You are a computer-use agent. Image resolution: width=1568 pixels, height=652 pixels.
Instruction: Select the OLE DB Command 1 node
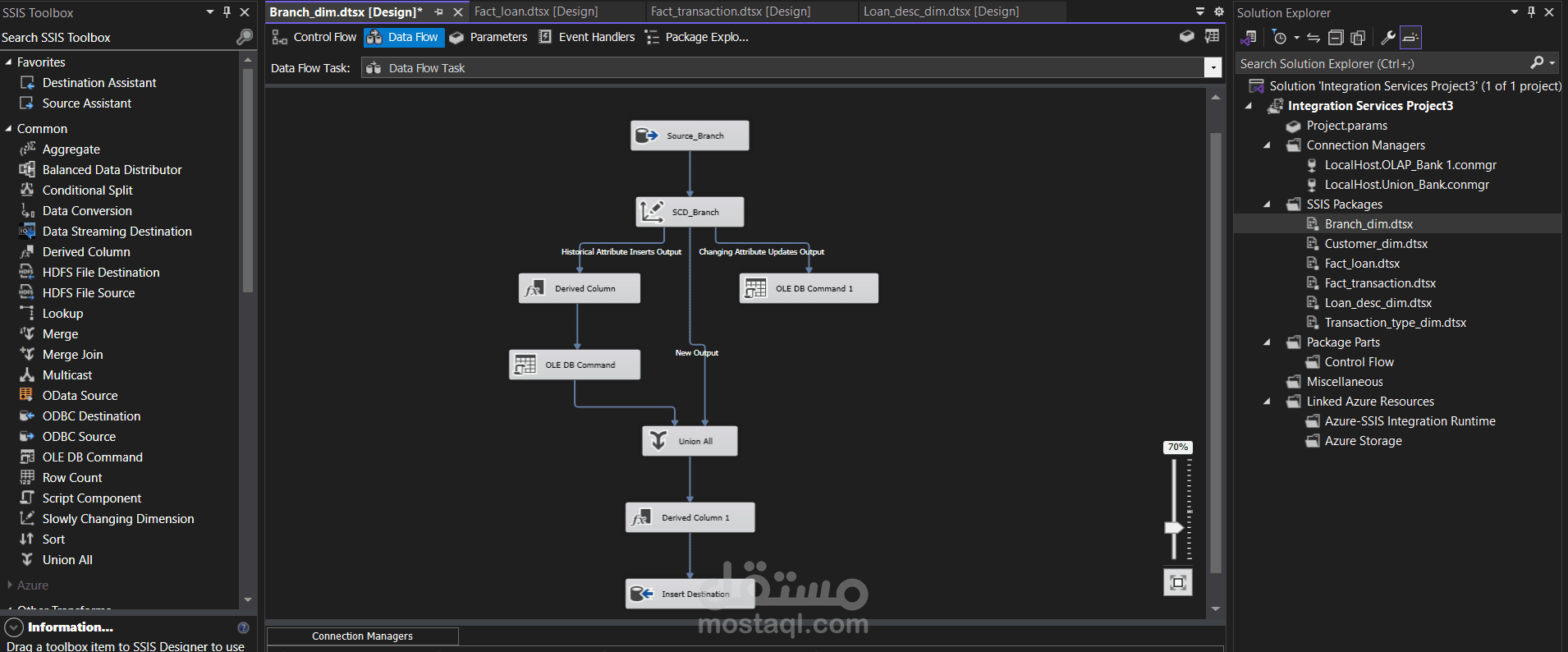(x=809, y=288)
